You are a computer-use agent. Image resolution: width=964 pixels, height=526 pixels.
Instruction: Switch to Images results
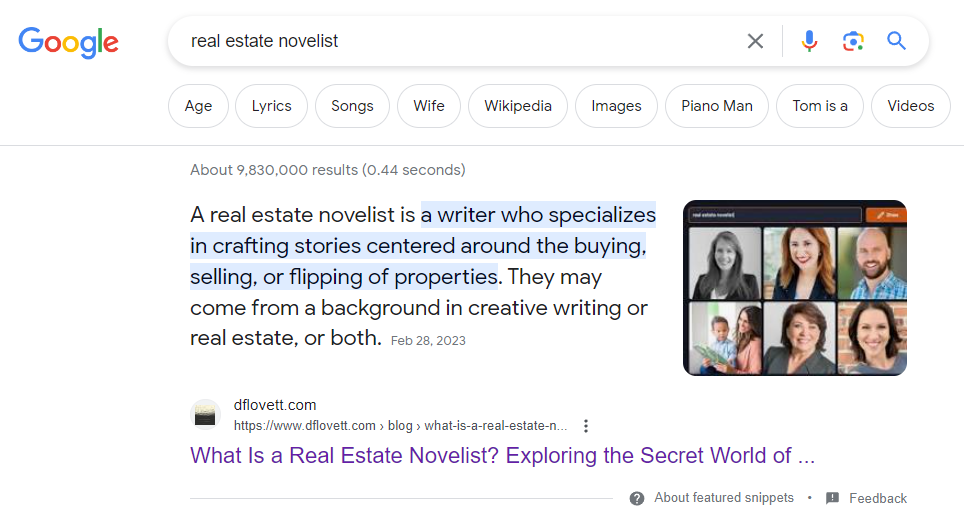tap(616, 106)
